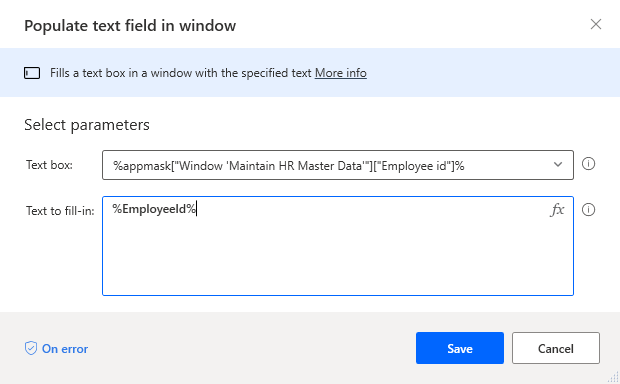Click the dialog title Populate text field in window
620x384 pixels.
click(130, 26)
